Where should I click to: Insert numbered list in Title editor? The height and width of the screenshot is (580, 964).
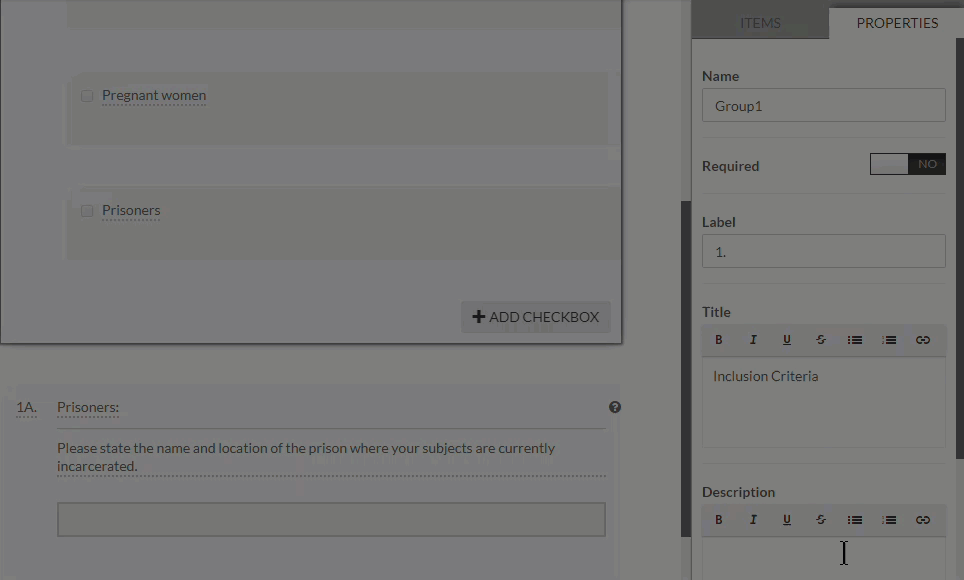point(889,340)
